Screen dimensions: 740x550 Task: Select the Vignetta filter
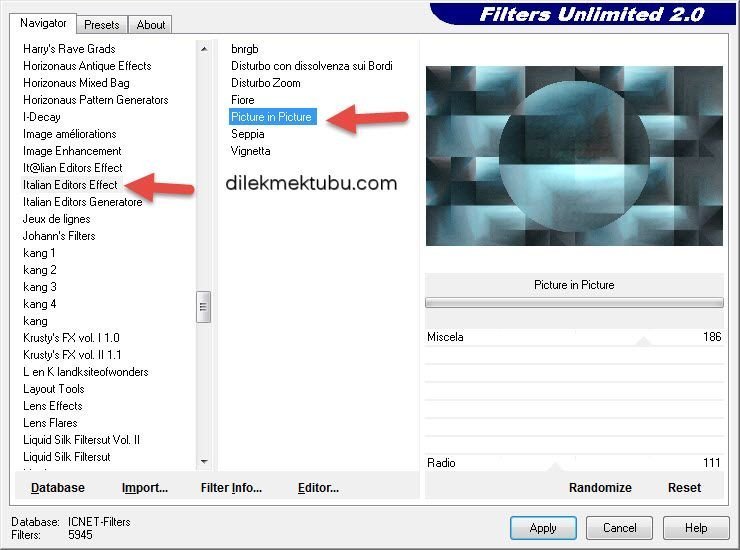click(251, 151)
